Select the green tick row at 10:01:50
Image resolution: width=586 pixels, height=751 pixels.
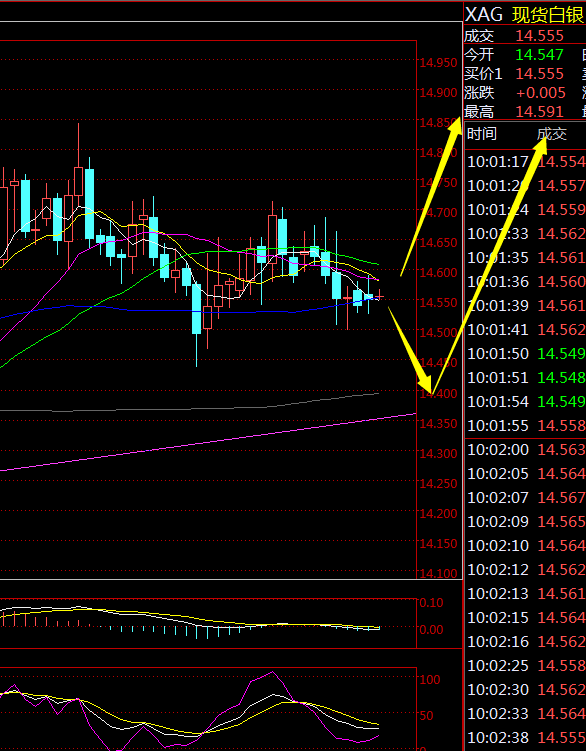pyautogui.click(x=526, y=353)
